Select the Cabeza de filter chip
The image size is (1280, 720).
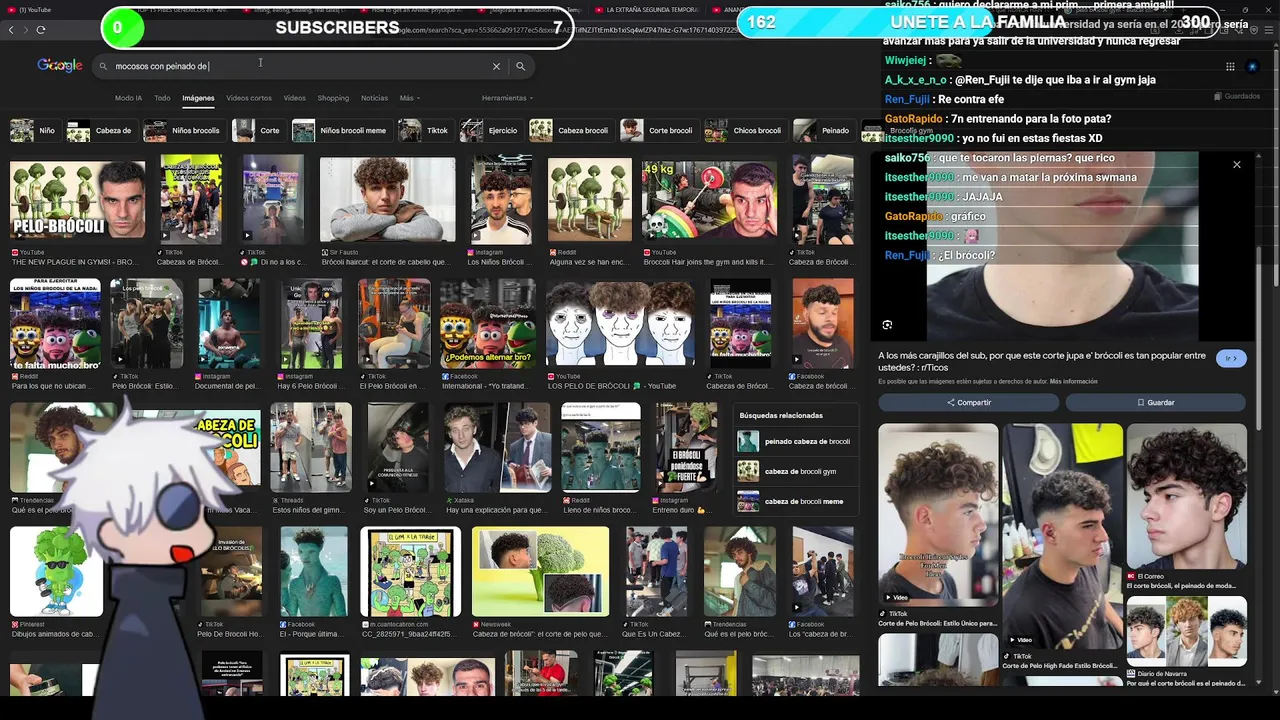coord(100,131)
